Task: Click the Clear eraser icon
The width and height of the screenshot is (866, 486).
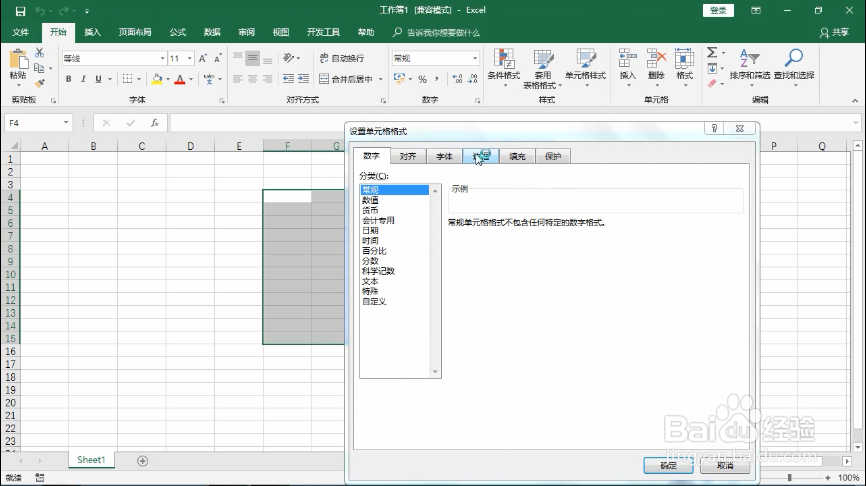Action: coord(712,83)
